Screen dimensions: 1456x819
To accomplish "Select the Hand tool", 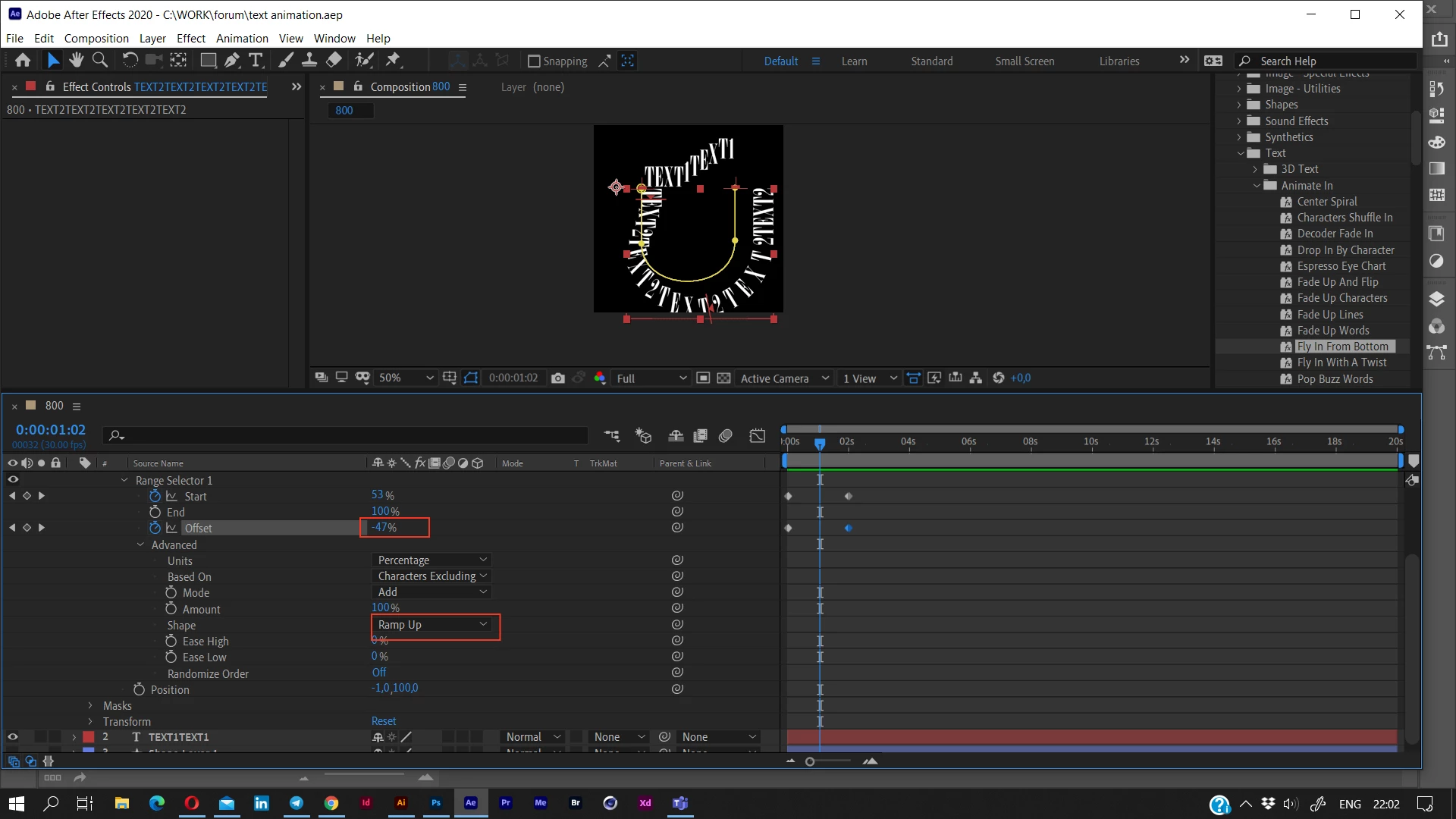I will coord(76,60).
